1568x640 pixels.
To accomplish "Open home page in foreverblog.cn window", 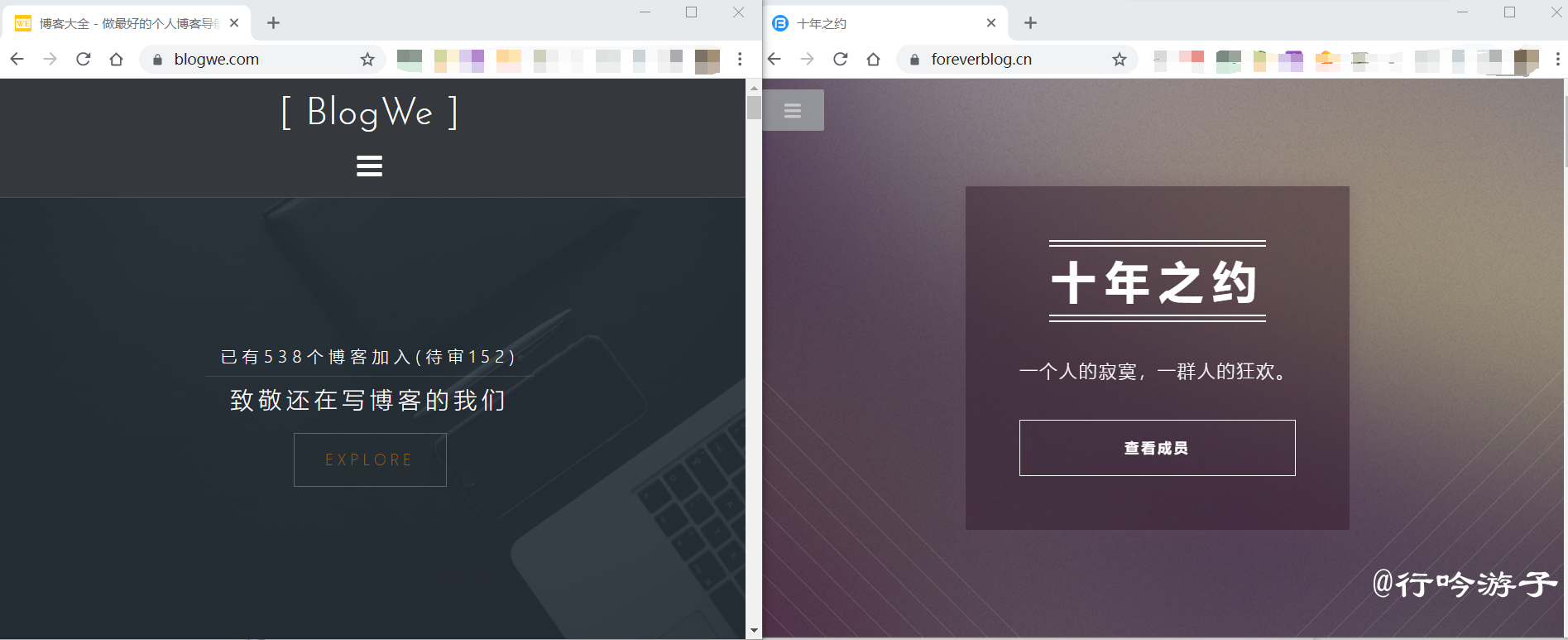I will pos(873,59).
